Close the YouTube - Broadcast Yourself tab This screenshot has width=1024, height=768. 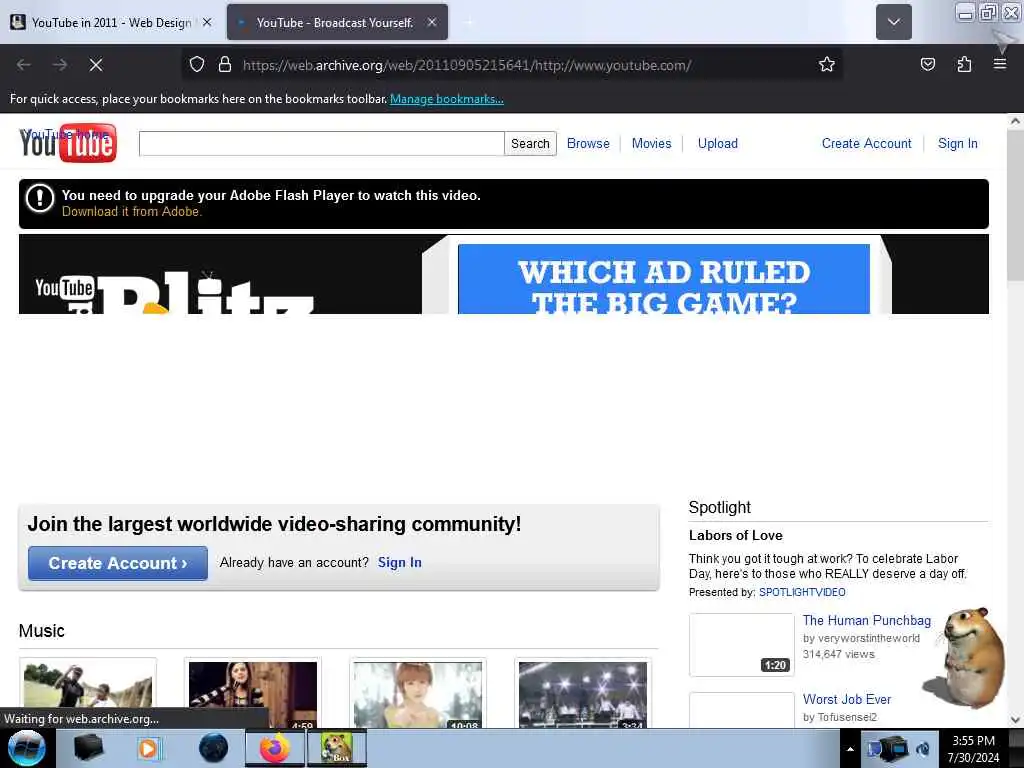pyautogui.click(x=432, y=22)
